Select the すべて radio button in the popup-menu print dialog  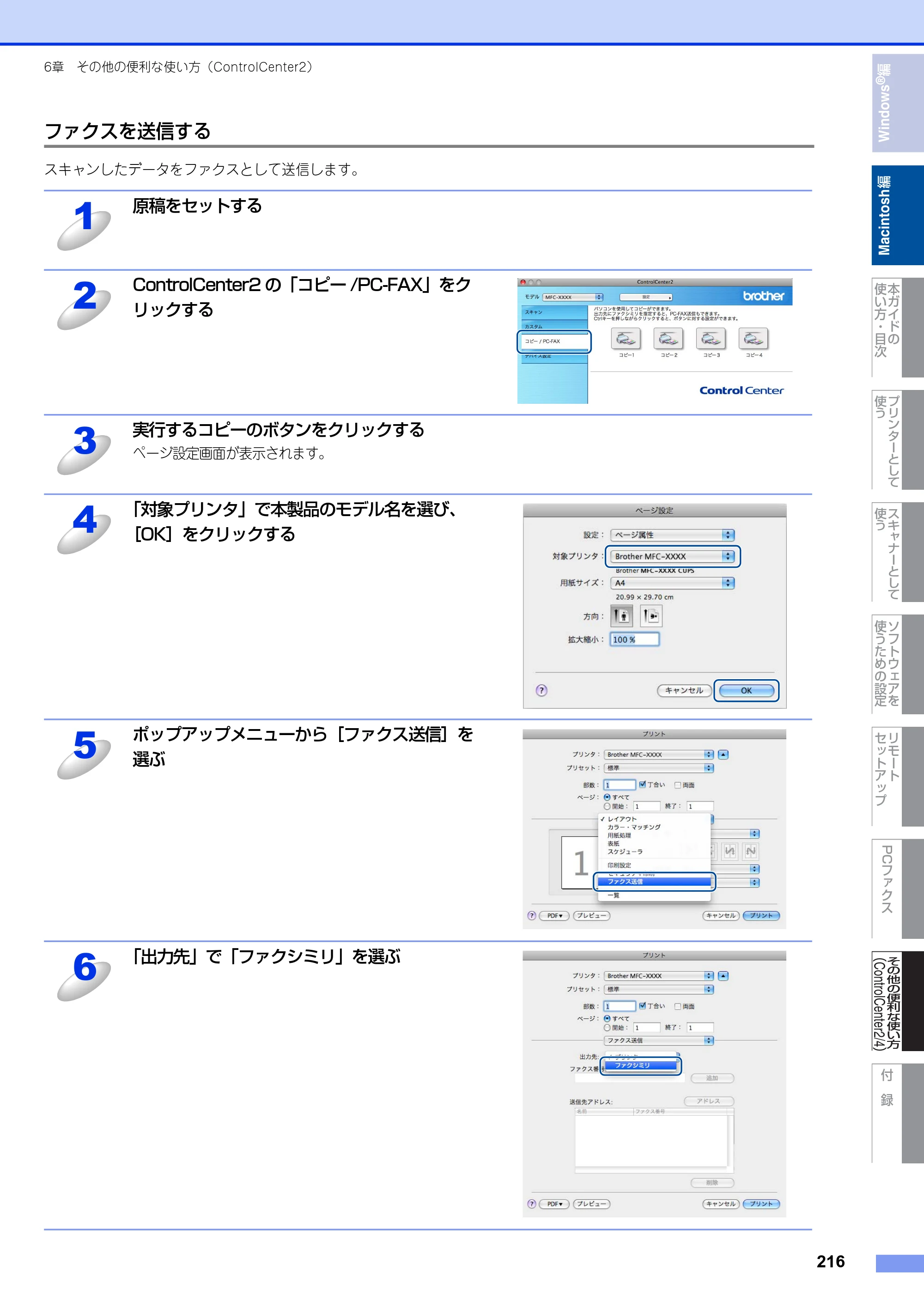click(607, 797)
